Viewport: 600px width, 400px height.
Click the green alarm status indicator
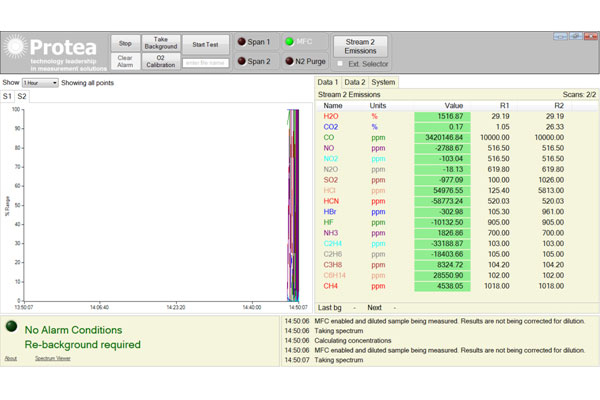11,326
